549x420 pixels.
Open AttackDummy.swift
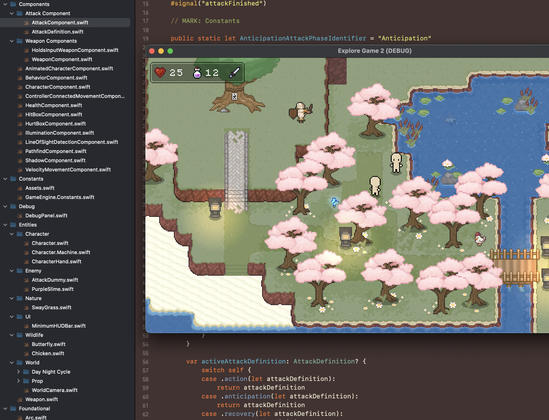pos(55,280)
